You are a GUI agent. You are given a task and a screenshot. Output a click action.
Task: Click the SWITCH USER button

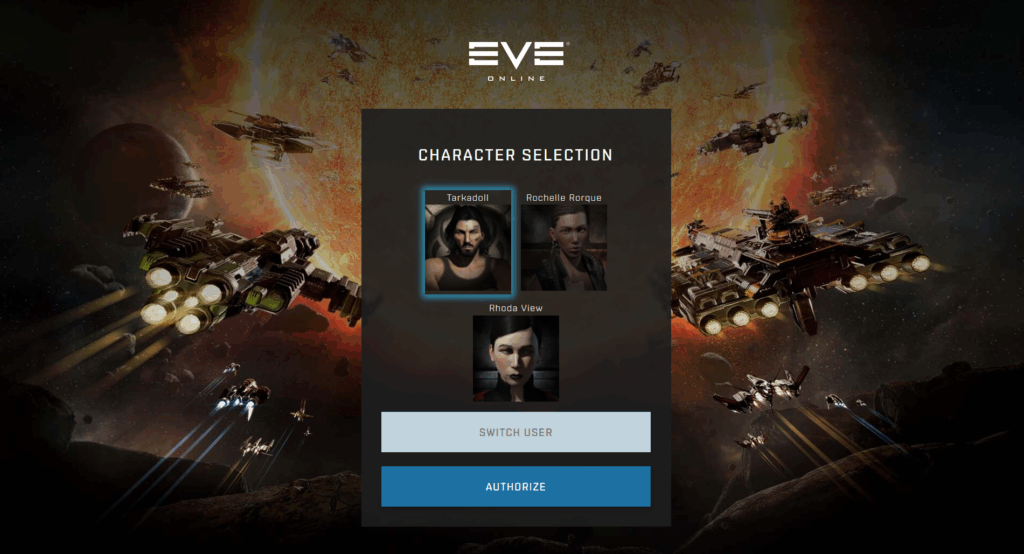click(x=516, y=432)
